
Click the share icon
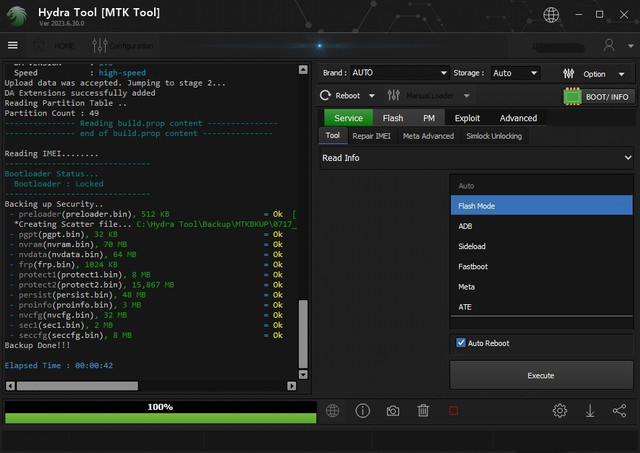pos(619,411)
